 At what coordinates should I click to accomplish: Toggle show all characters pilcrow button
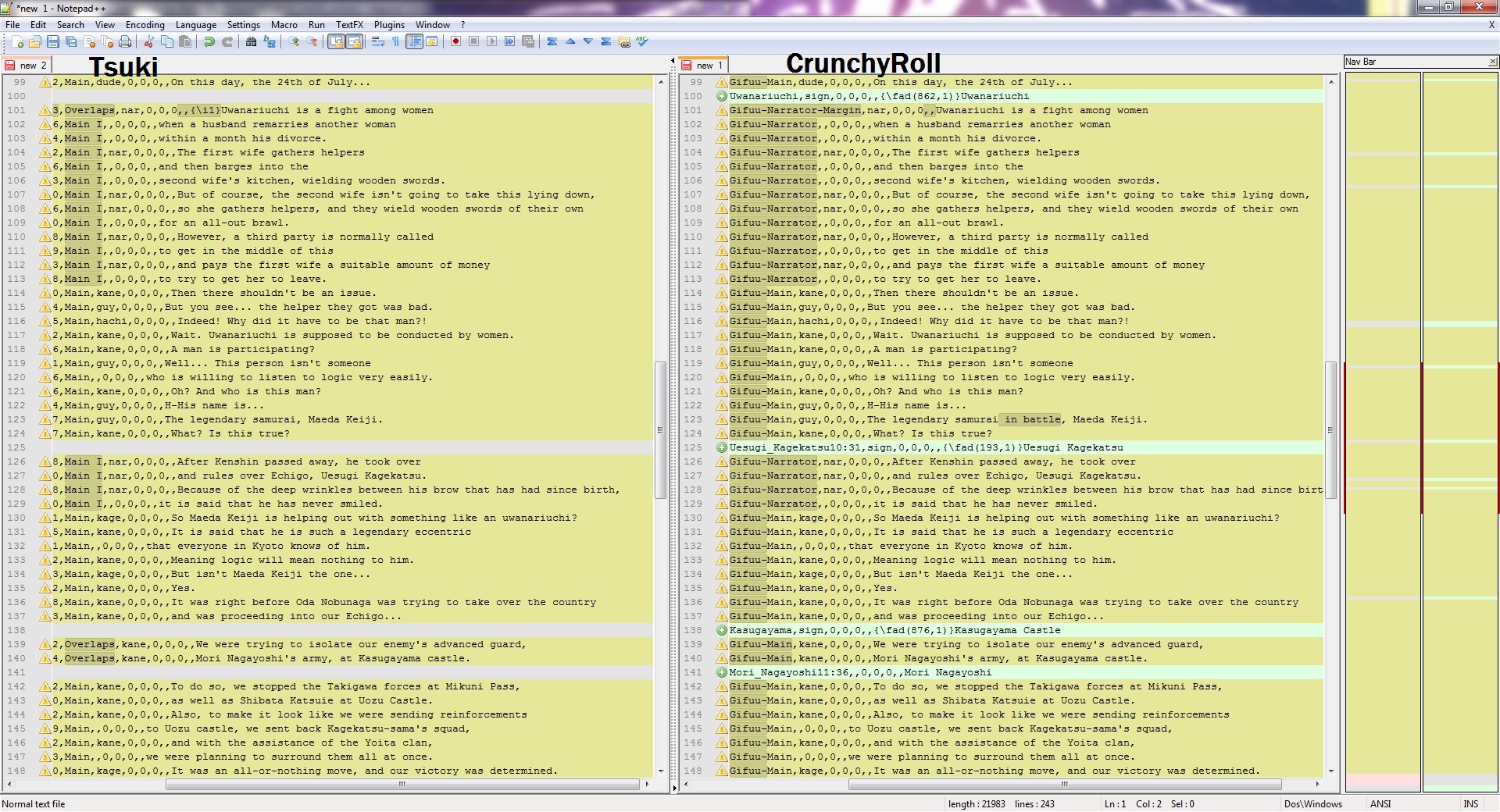[396, 42]
